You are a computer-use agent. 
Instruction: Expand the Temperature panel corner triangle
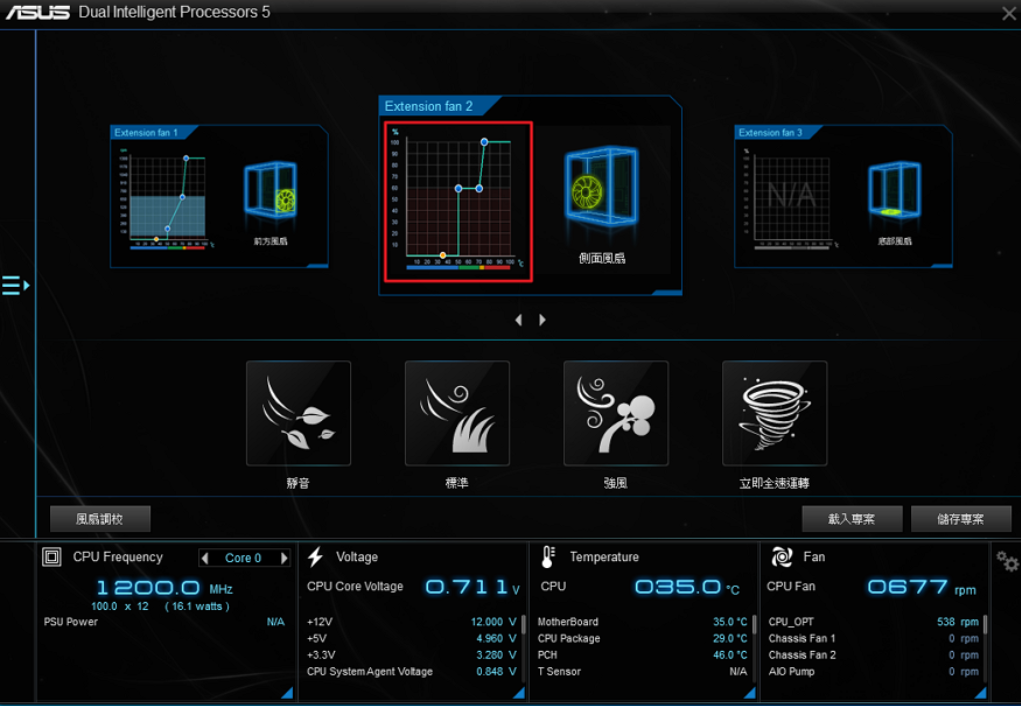749,692
